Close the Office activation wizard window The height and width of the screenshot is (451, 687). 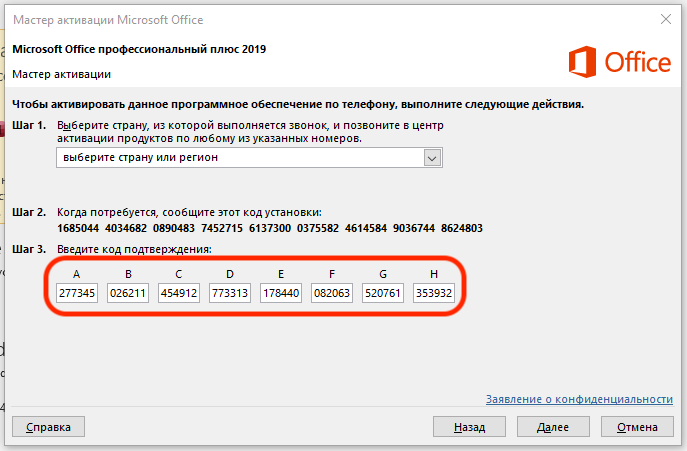pos(664,18)
